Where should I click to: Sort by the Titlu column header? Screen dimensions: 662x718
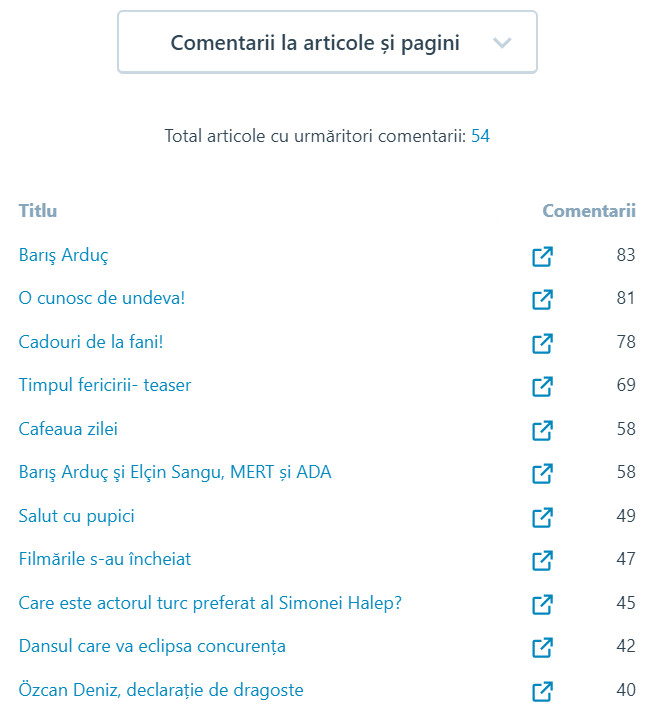tap(38, 211)
